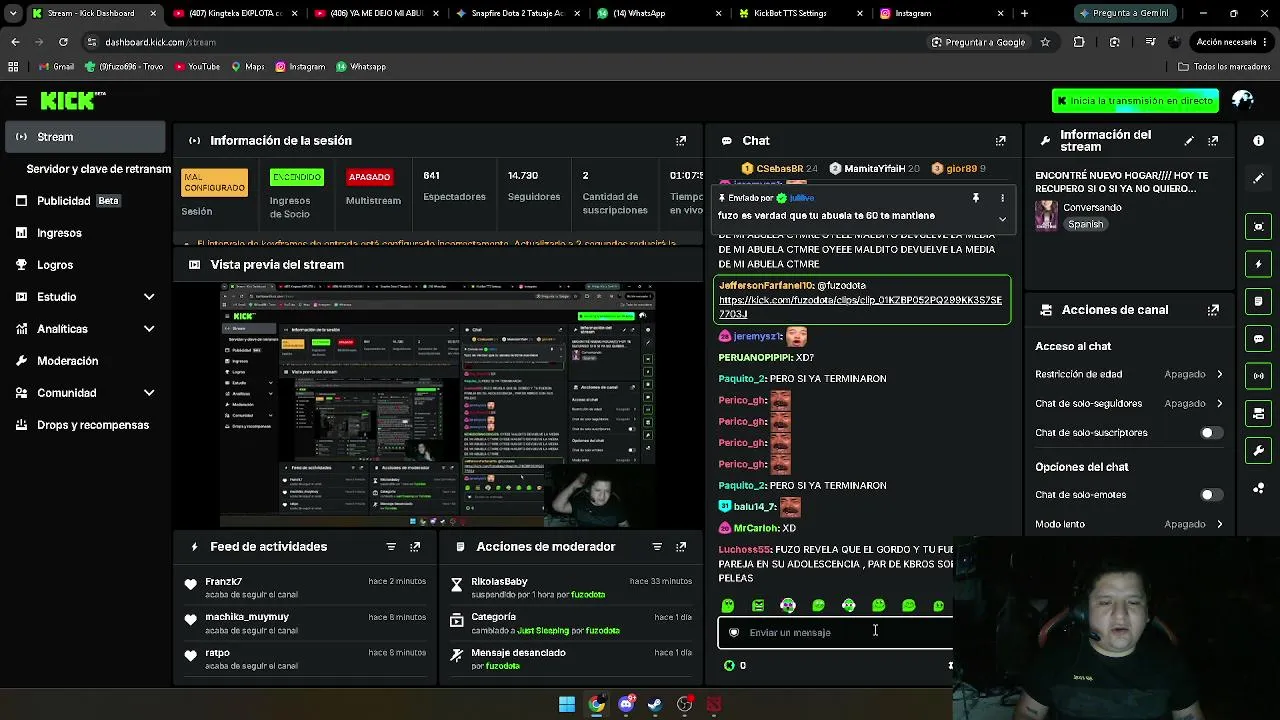Turn on Chat de solo-suscriptores
This screenshot has height=720, width=1280.
1211,433
